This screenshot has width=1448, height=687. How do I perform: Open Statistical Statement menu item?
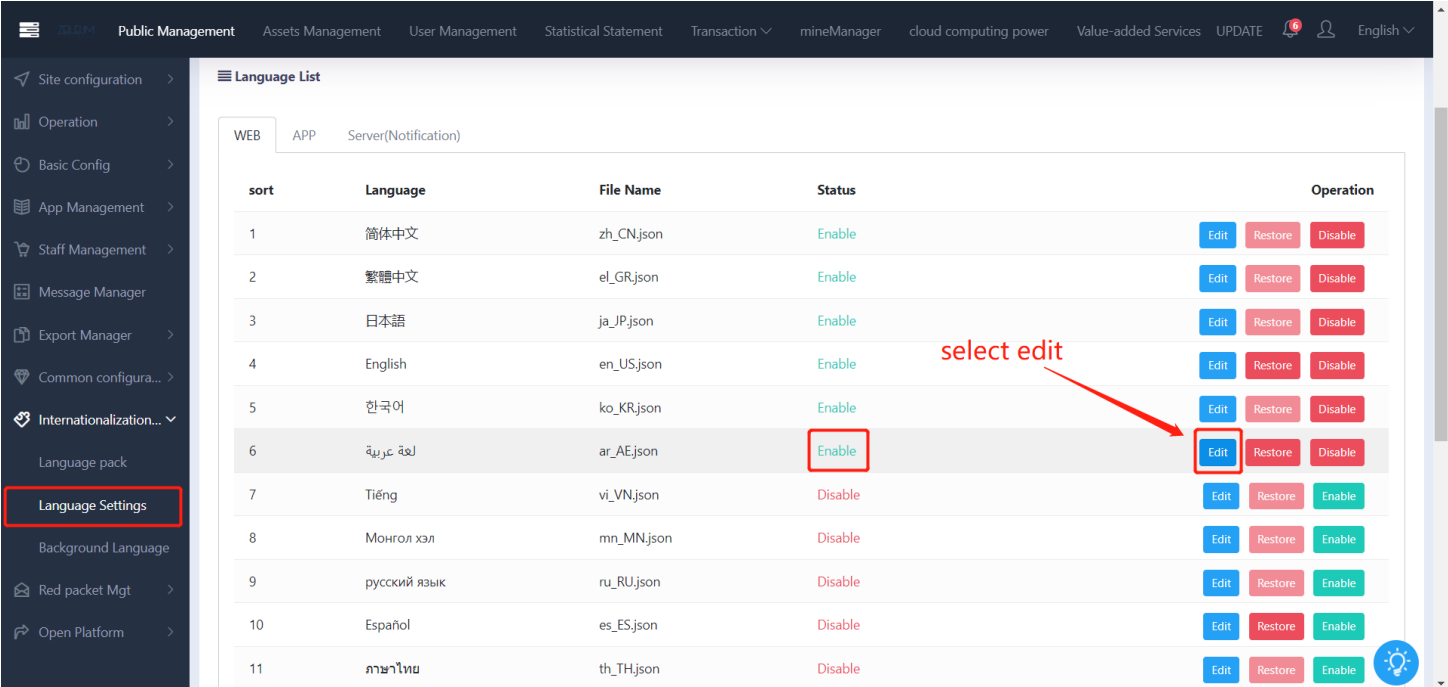tap(604, 31)
